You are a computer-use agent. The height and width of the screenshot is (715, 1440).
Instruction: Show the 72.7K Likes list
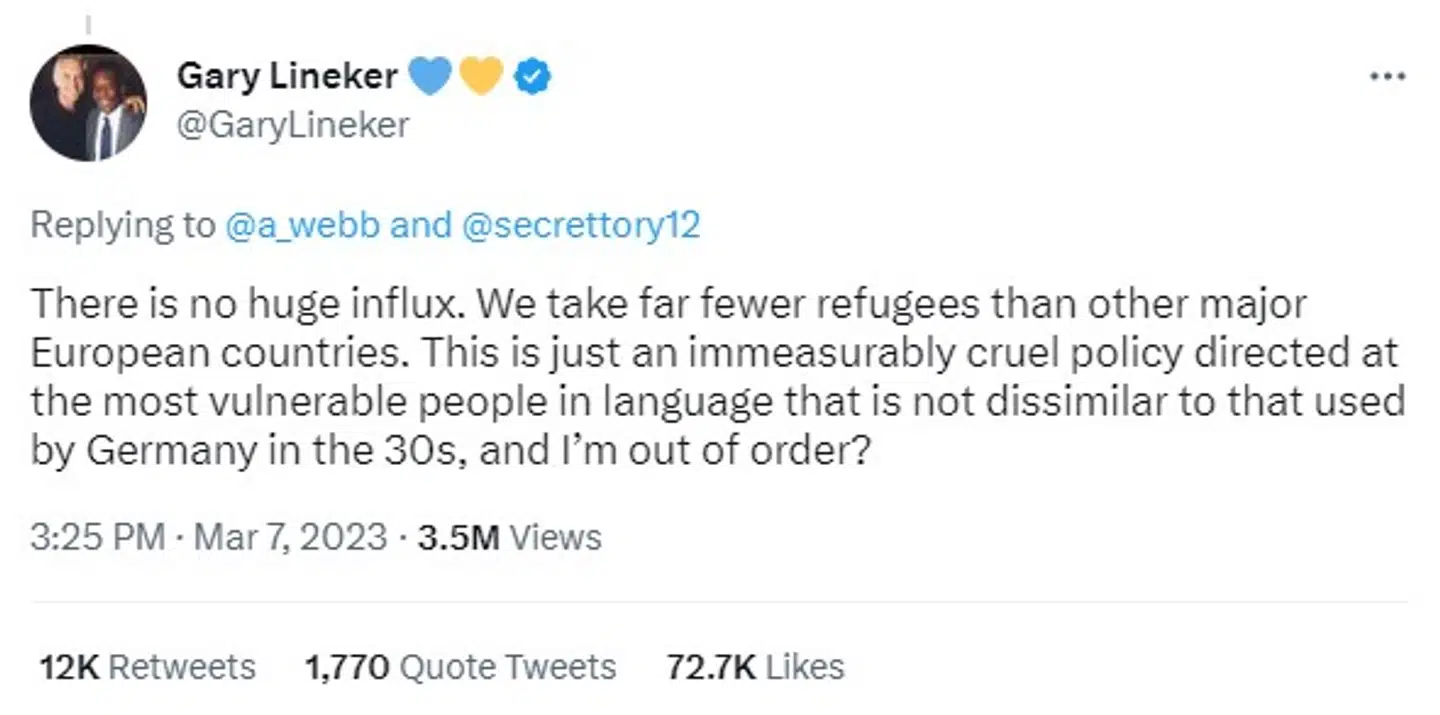click(756, 667)
